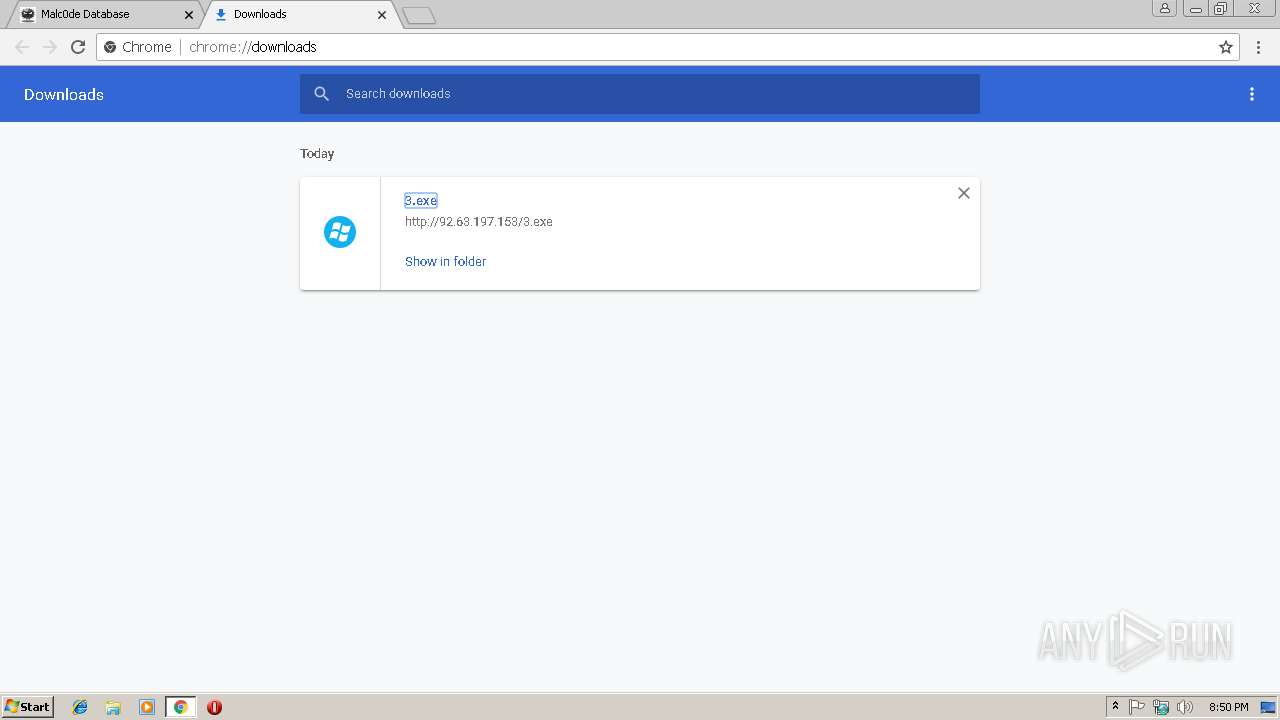Open the Chrome user profile button
The image size is (1280, 720).
(1165, 8)
